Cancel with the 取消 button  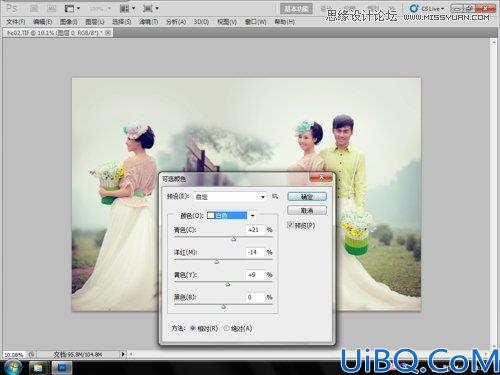(x=307, y=211)
